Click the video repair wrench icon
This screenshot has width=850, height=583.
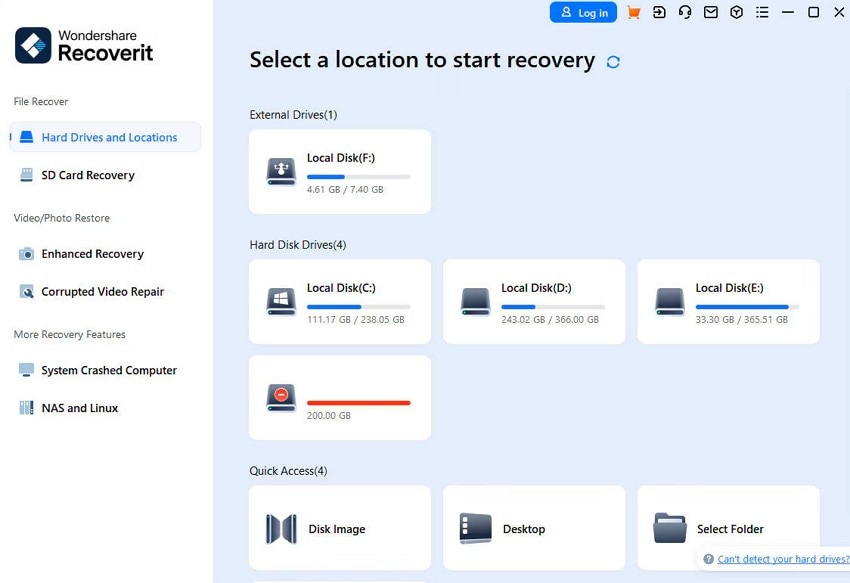[26, 291]
